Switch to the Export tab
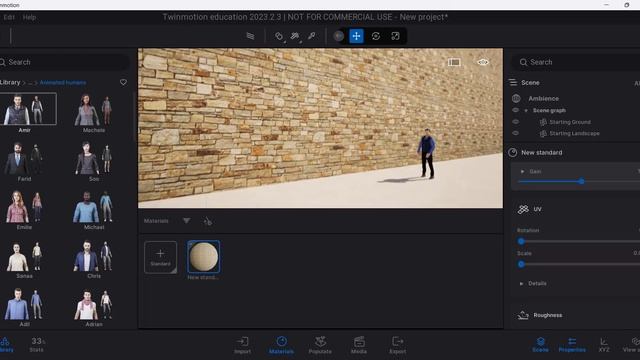640x360 pixels. click(x=398, y=345)
